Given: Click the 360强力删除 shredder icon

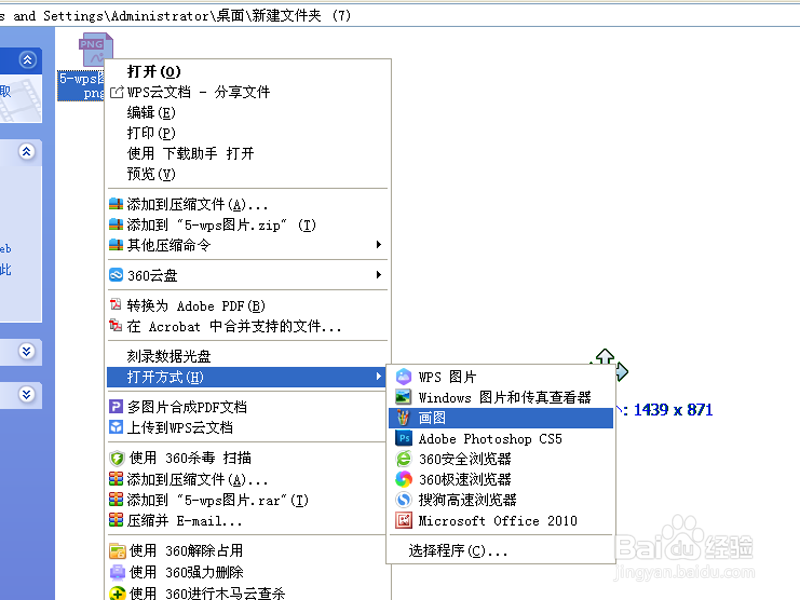Looking at the screenshot, I should [117, 572].
